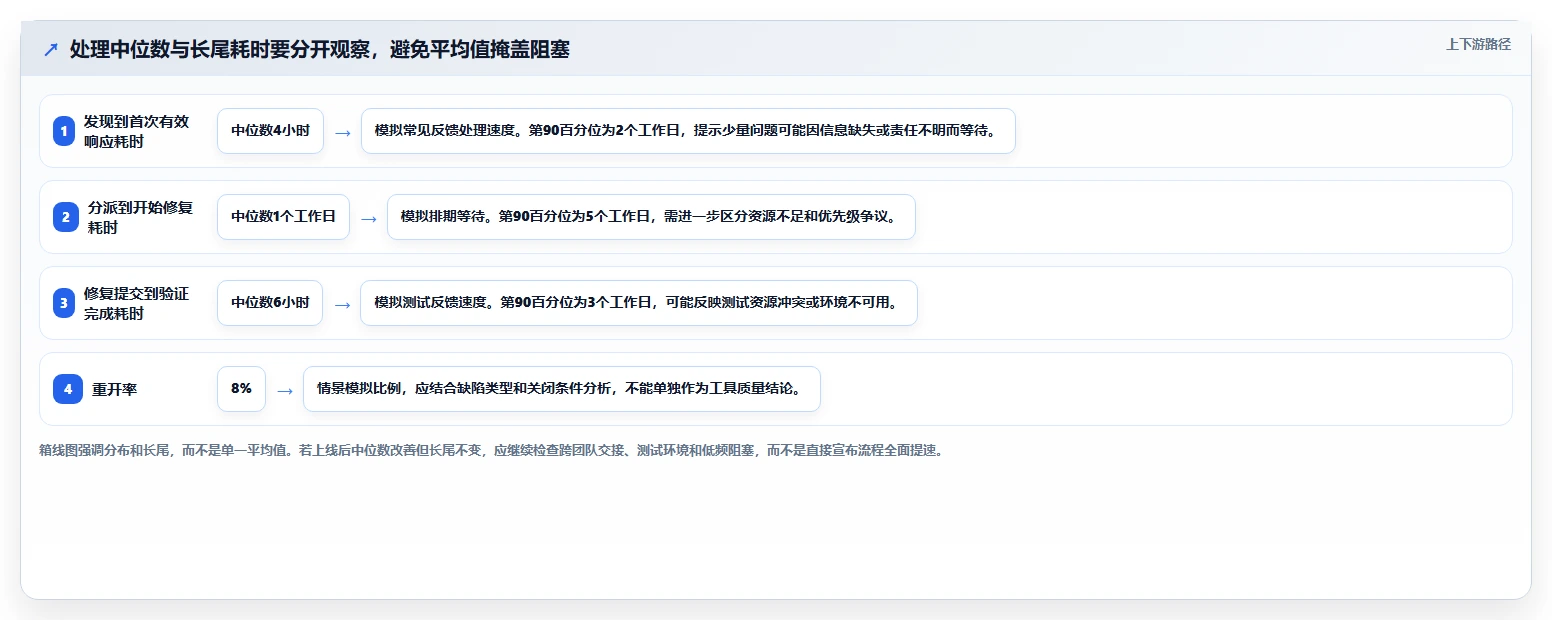The height and width of the screenshot is (620, 1552).
Task: Click the description 情景模拟比例
Action: (x=561, y=389)
